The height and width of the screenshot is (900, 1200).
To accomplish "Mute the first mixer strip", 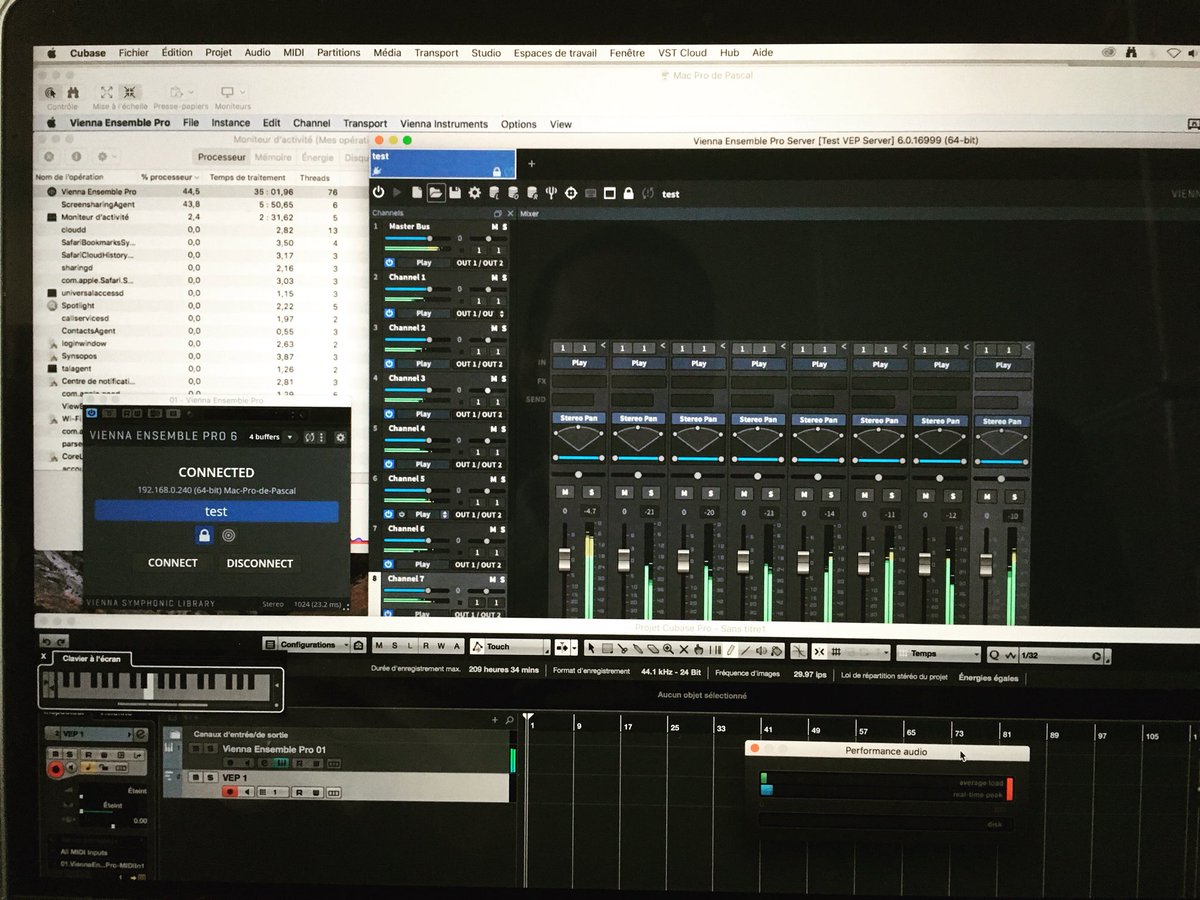I will coord(565,492).
